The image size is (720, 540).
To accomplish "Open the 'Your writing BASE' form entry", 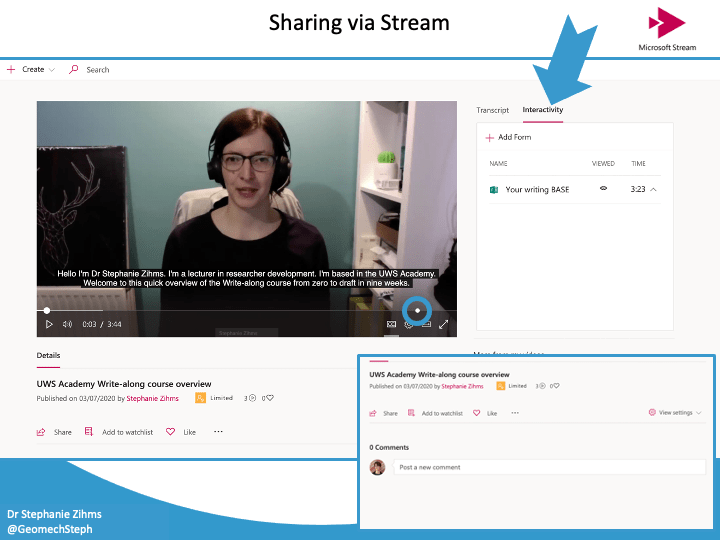I will (537, 189).
